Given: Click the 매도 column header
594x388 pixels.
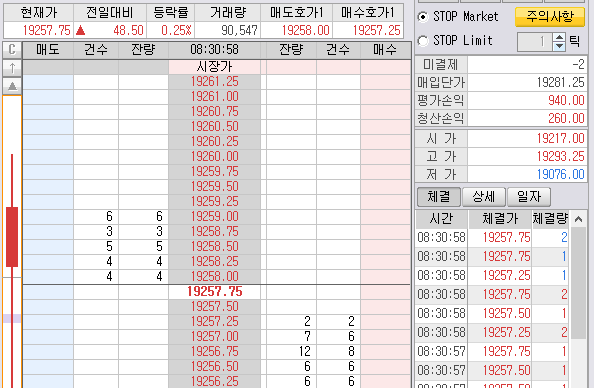Looking at the screenshot, I should [x=48, y=50].
